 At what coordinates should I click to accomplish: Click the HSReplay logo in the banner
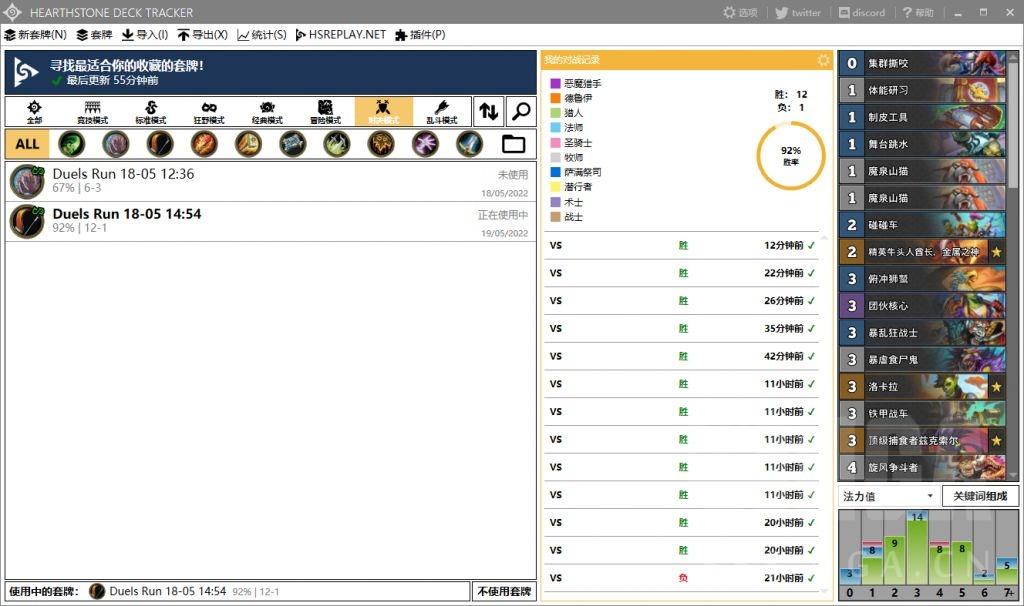point(25,72)
